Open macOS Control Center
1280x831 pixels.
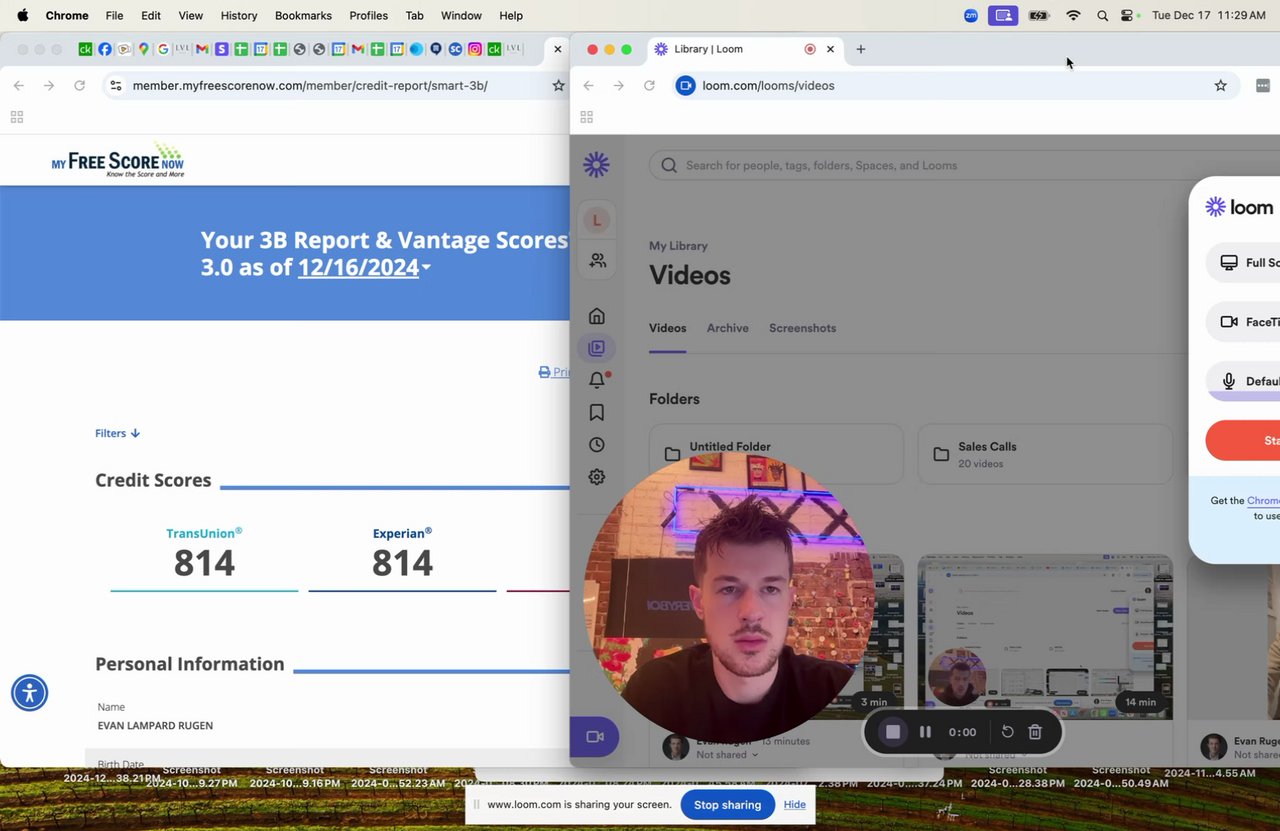[x=1128, y=16]
